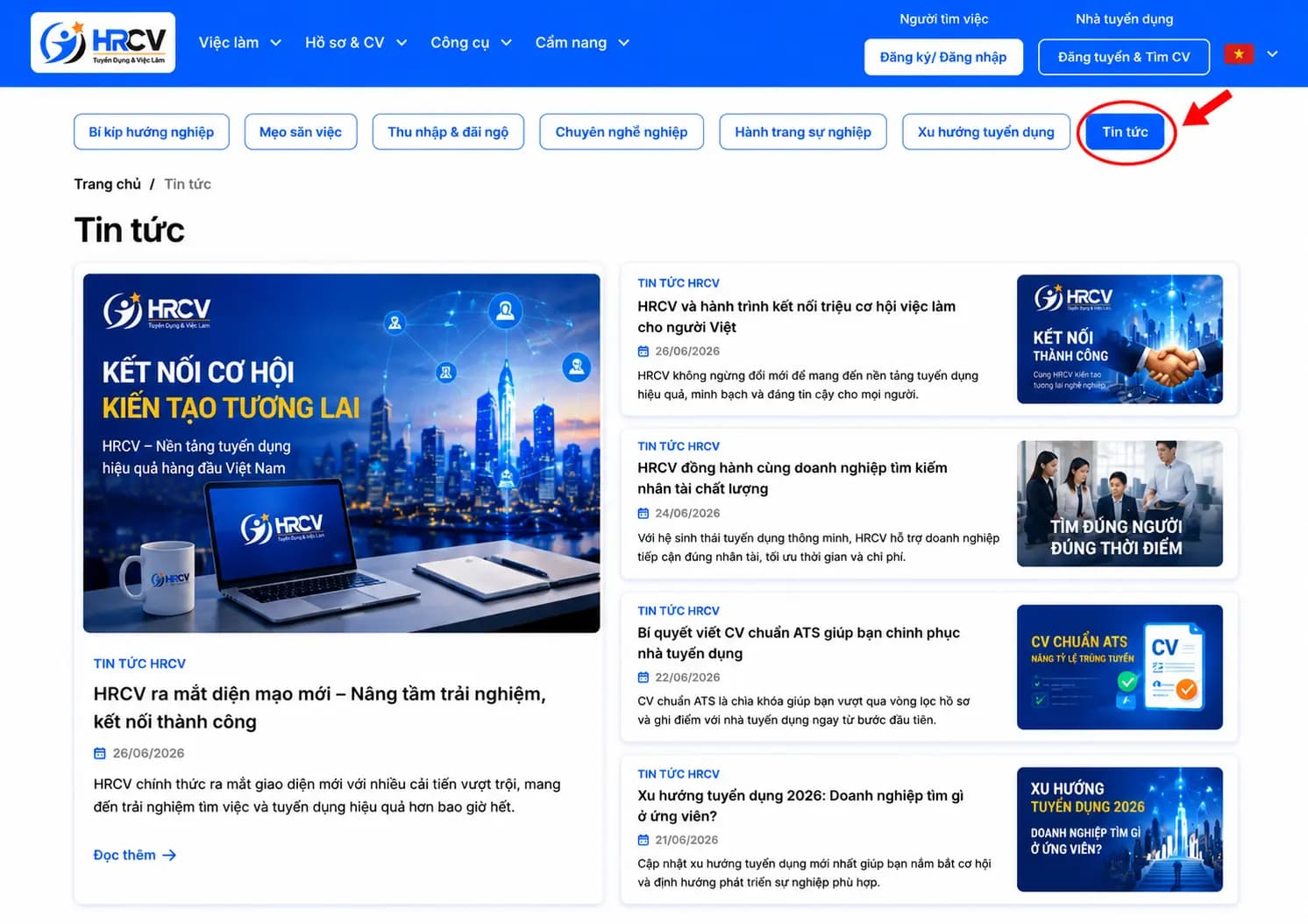The height and width of the screenshot is (924, 1308).
Task: Click summary 'Cập nhật xu hướng tuyển dụng mới nhất'
Action: point(814,873)
